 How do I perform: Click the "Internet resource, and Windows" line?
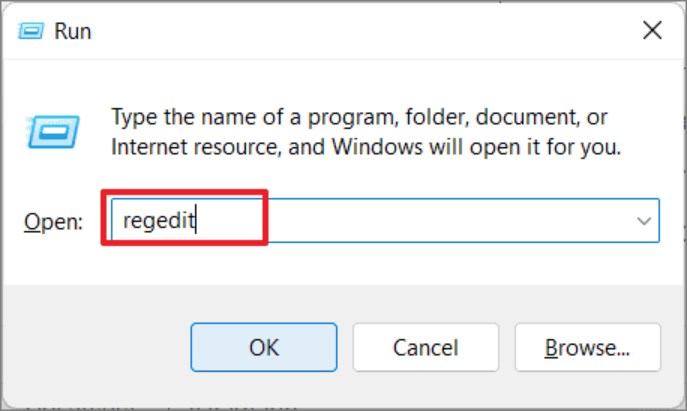(x=366, y=147)
